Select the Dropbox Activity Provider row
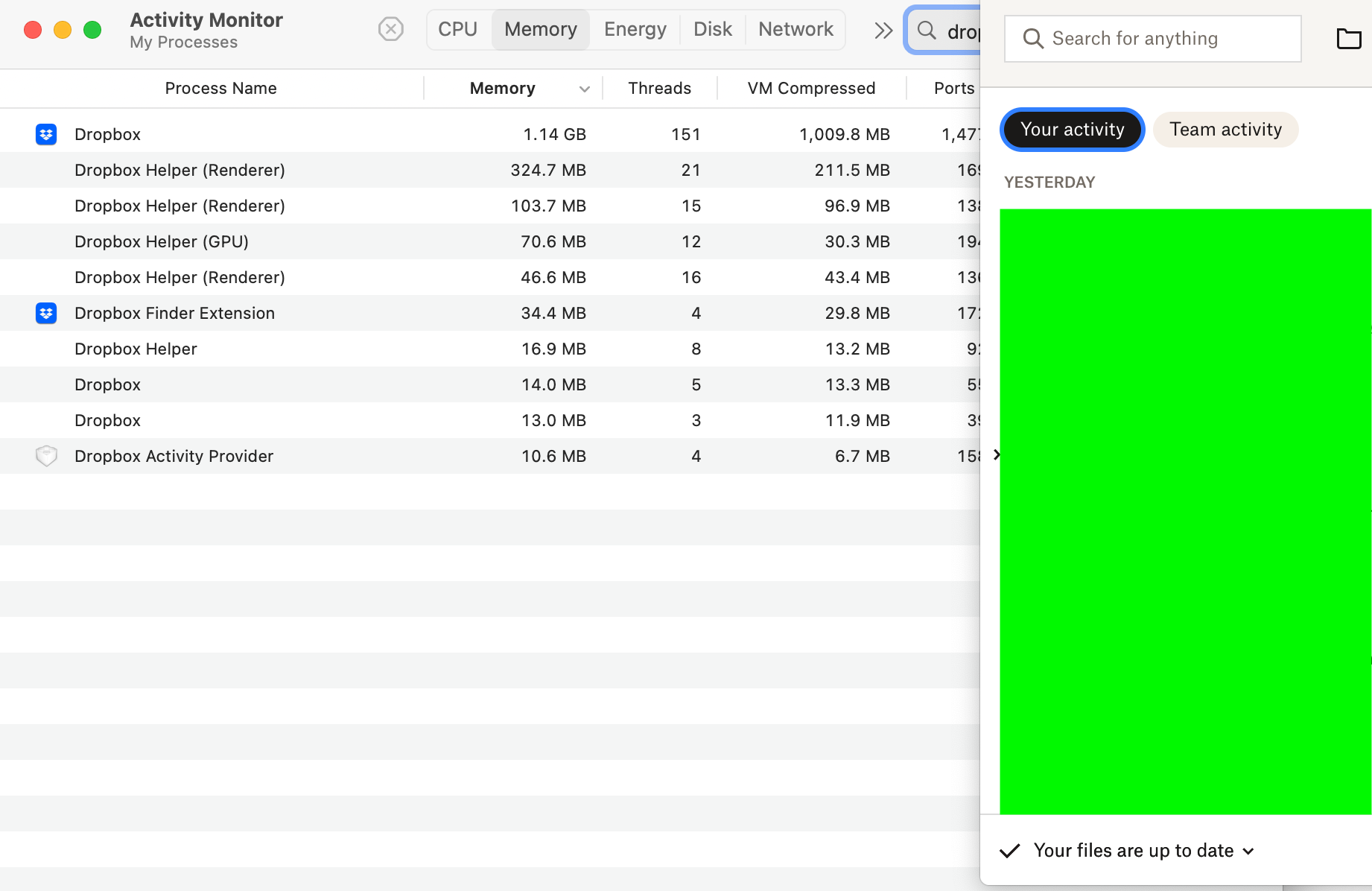1372x891 pixels. pyautogui.click(x=490, y=456)
